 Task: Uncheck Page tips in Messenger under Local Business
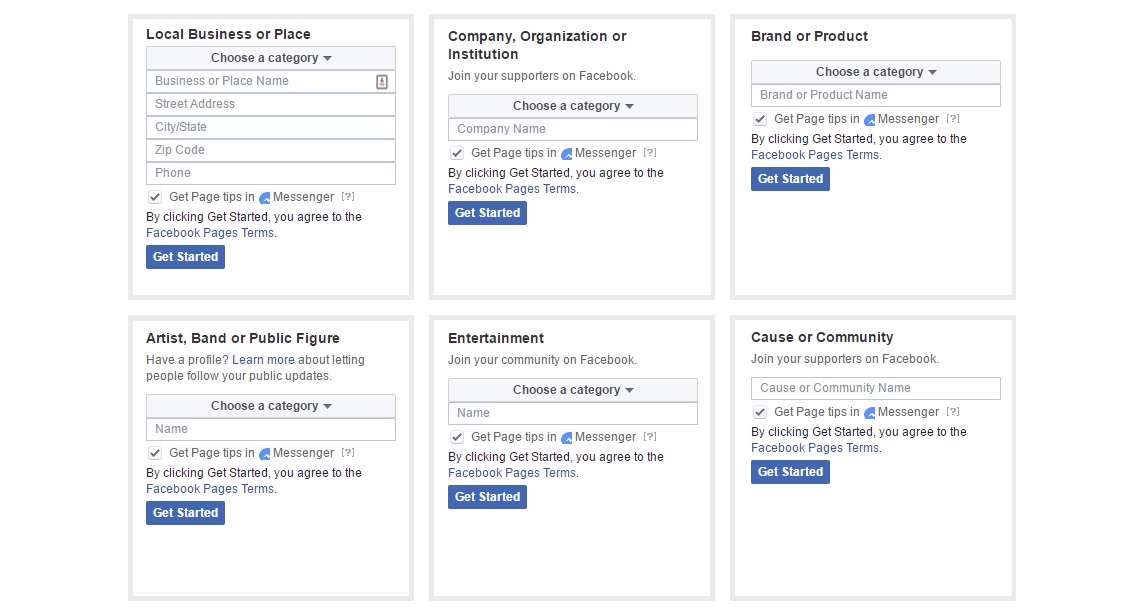click(155, 197)
